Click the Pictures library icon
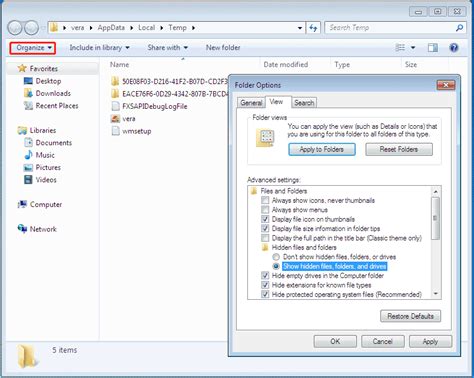The image size is (474, 378). (x=28, y=167)
